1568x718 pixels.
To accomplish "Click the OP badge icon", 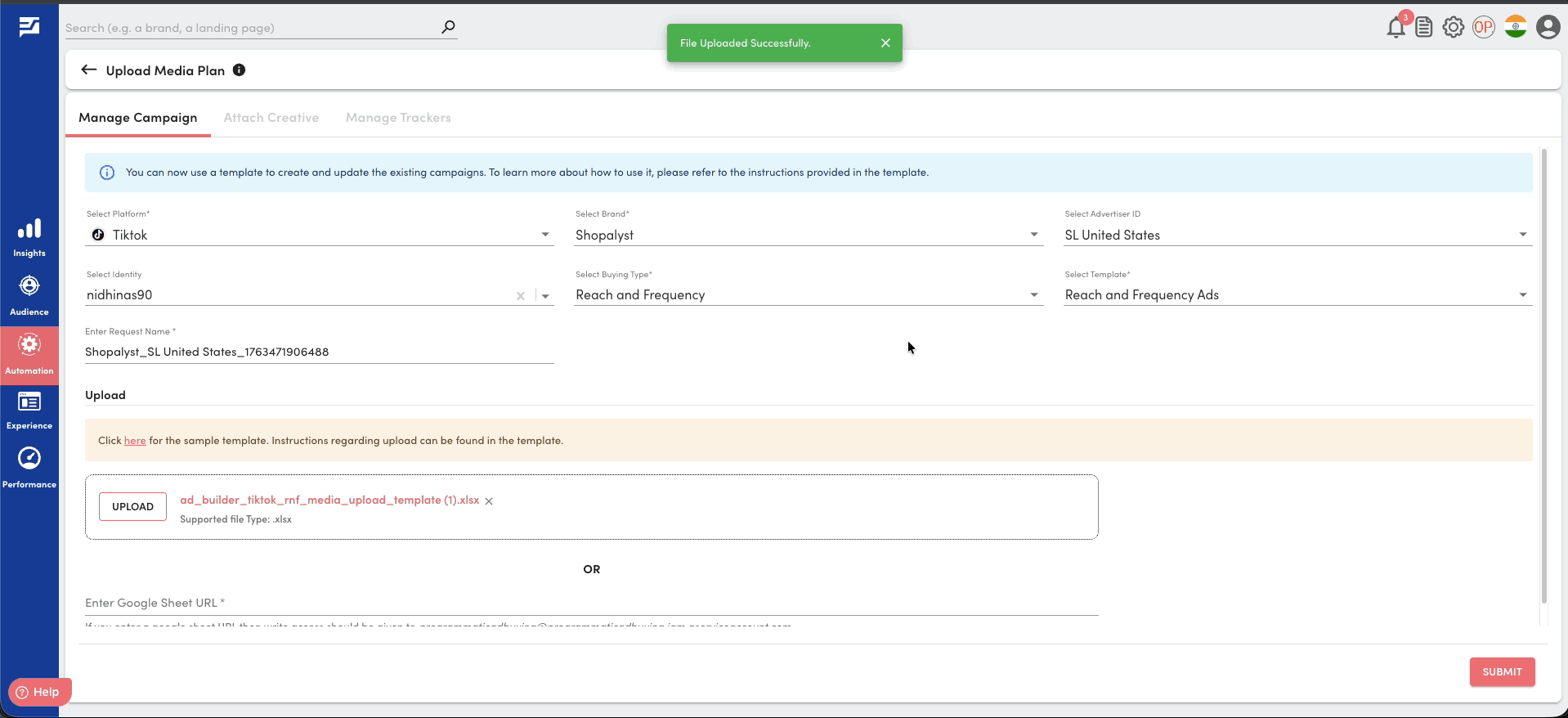I will [x=1484, y=27].
